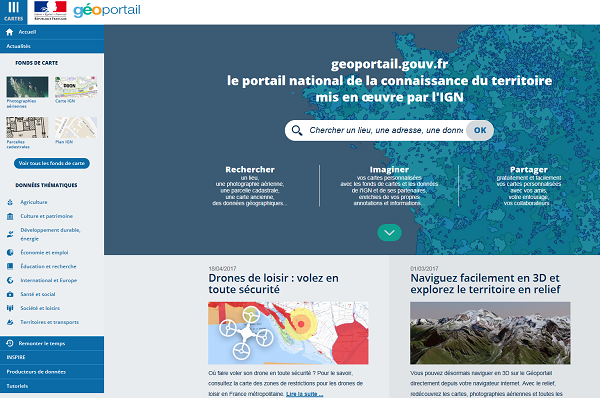Viewport: 600px width, 398px height.
Task: Click the 'FONDS DE CARTE' section title
Action: [37, 63]
